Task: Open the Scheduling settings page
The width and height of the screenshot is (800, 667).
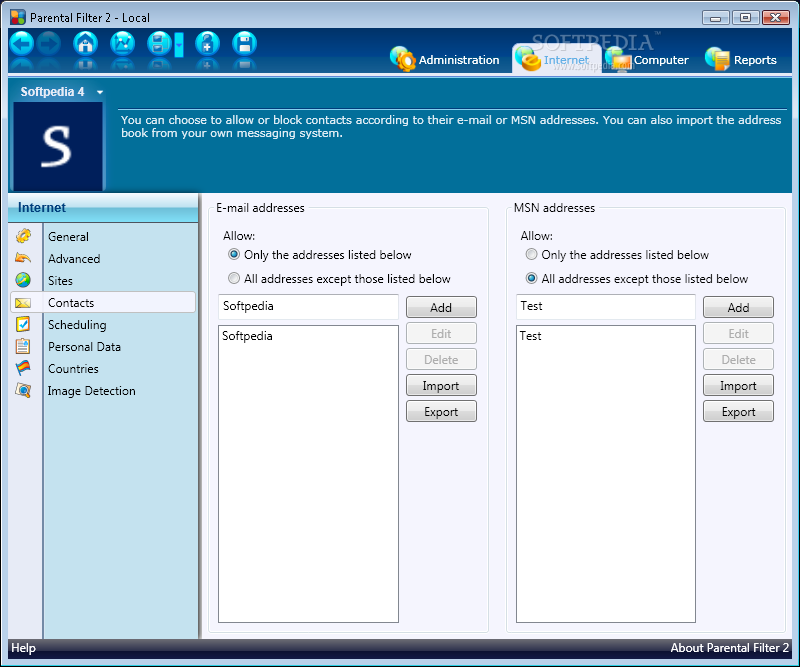Action: coord(77,325)
